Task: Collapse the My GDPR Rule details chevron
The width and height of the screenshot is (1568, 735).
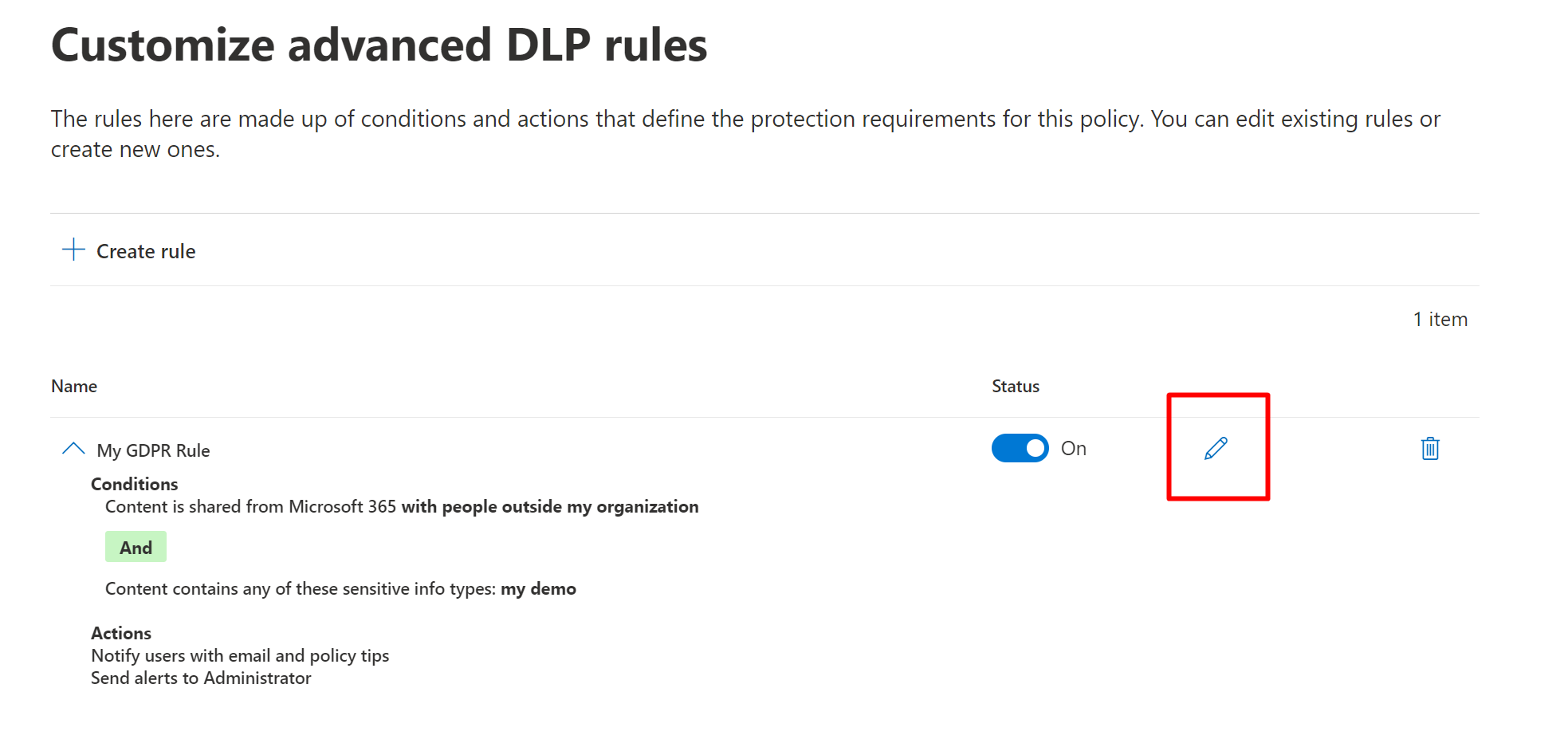Action: 73,449
